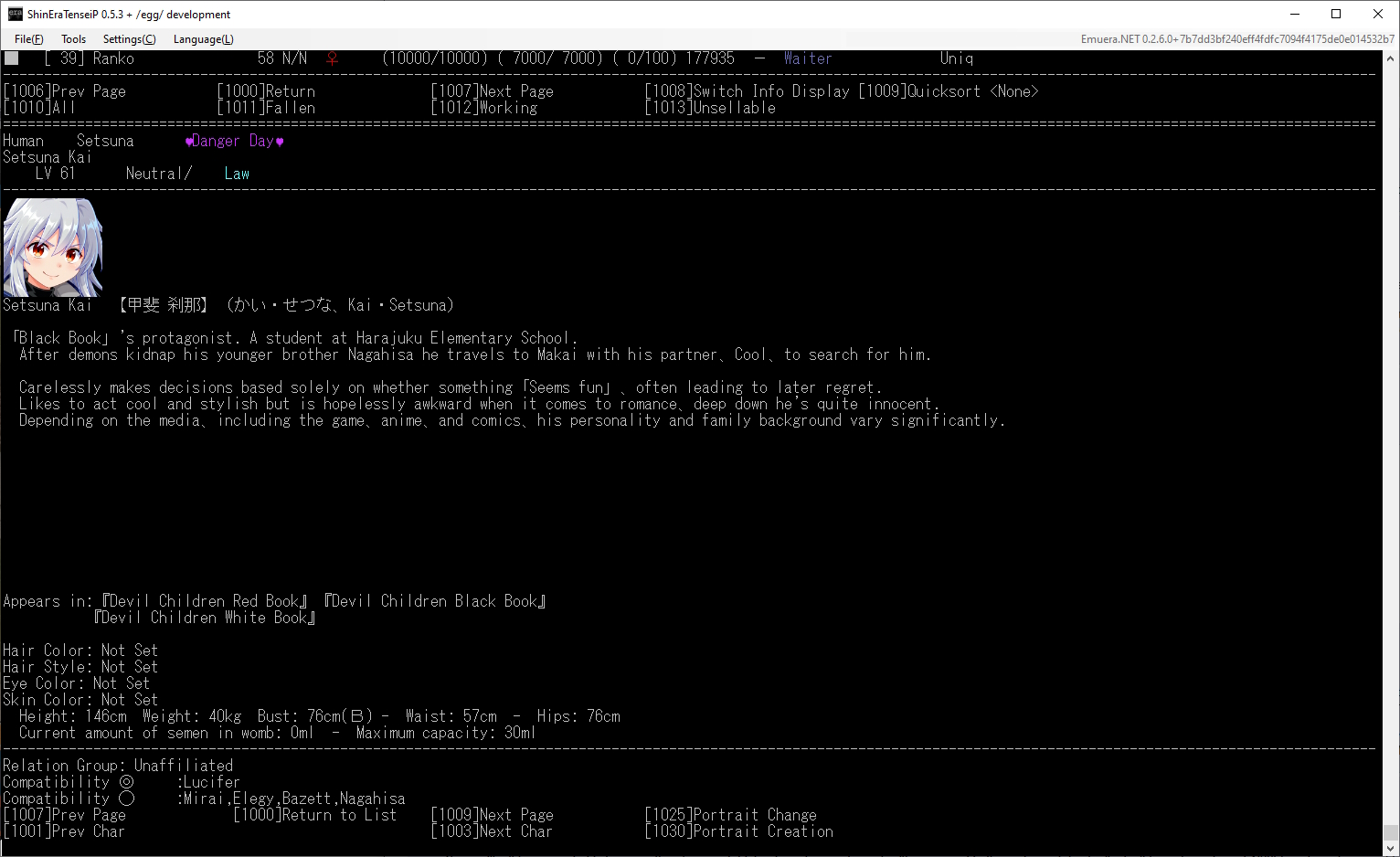1400x857 pixels.
Task: Click the purple 'Danger Day' status text
Action: pyautogui.click(x=235, y=141)
